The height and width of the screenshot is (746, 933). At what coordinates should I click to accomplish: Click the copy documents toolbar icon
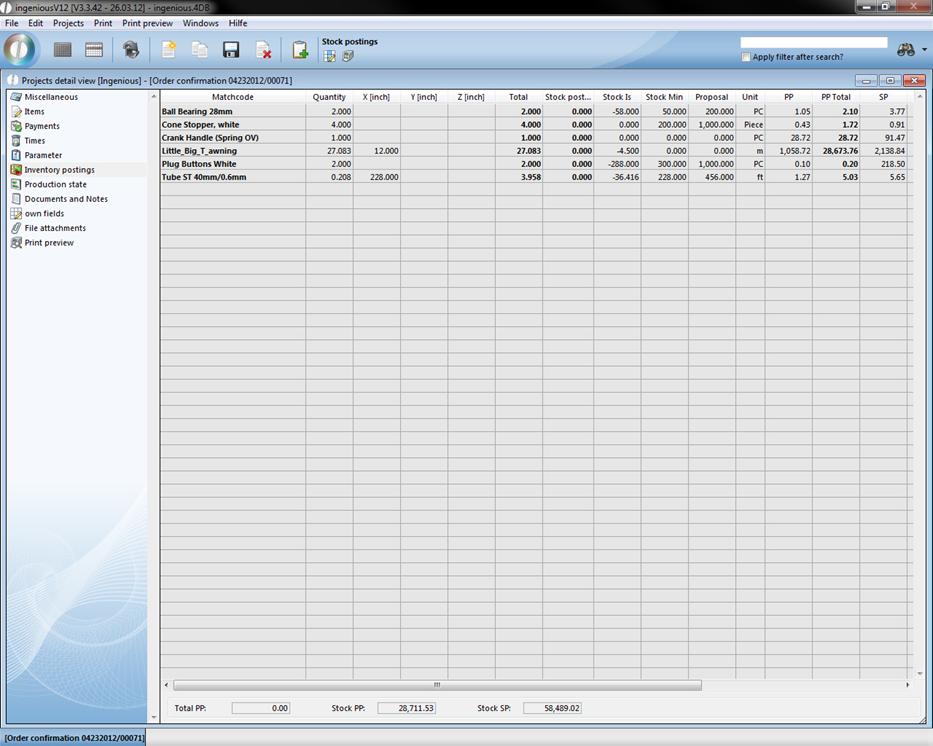(x=200, y=50)
